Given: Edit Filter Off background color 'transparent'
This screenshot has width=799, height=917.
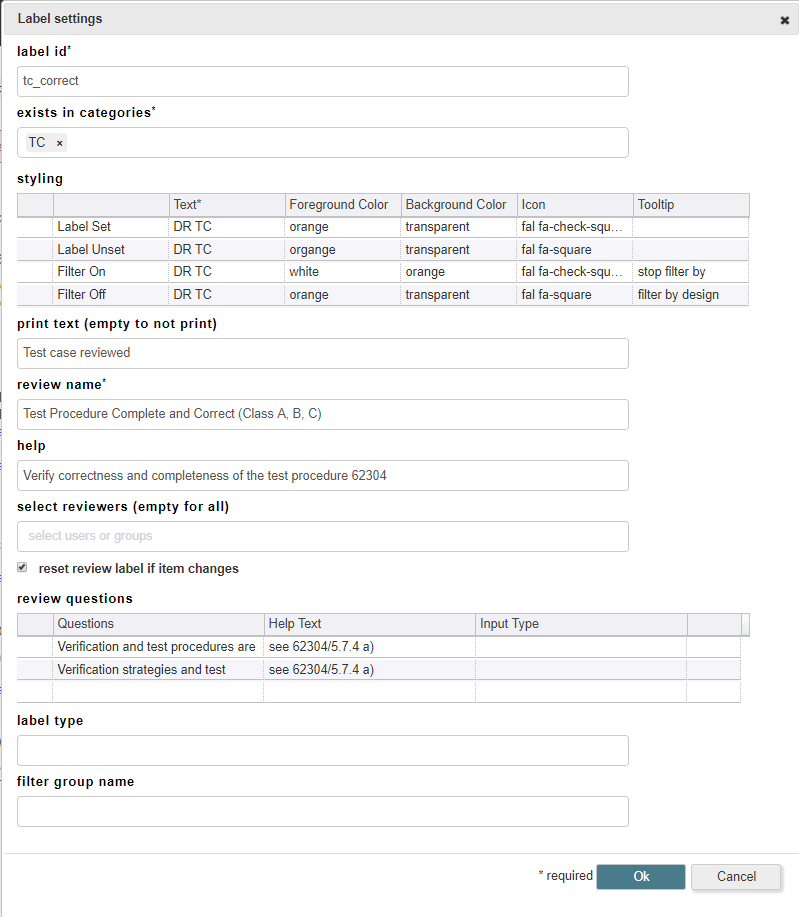Looking at the screenshot, I should (x=459, y=295).
